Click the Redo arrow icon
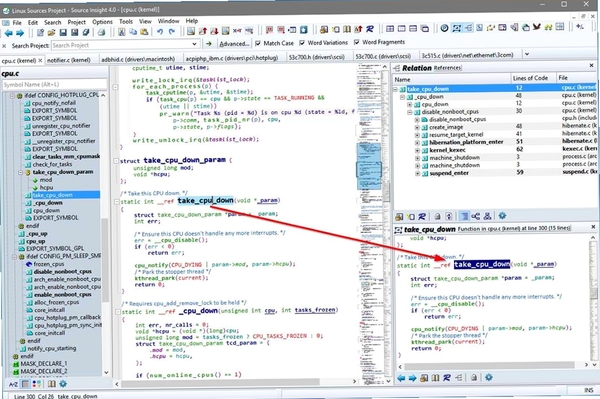 172,32
